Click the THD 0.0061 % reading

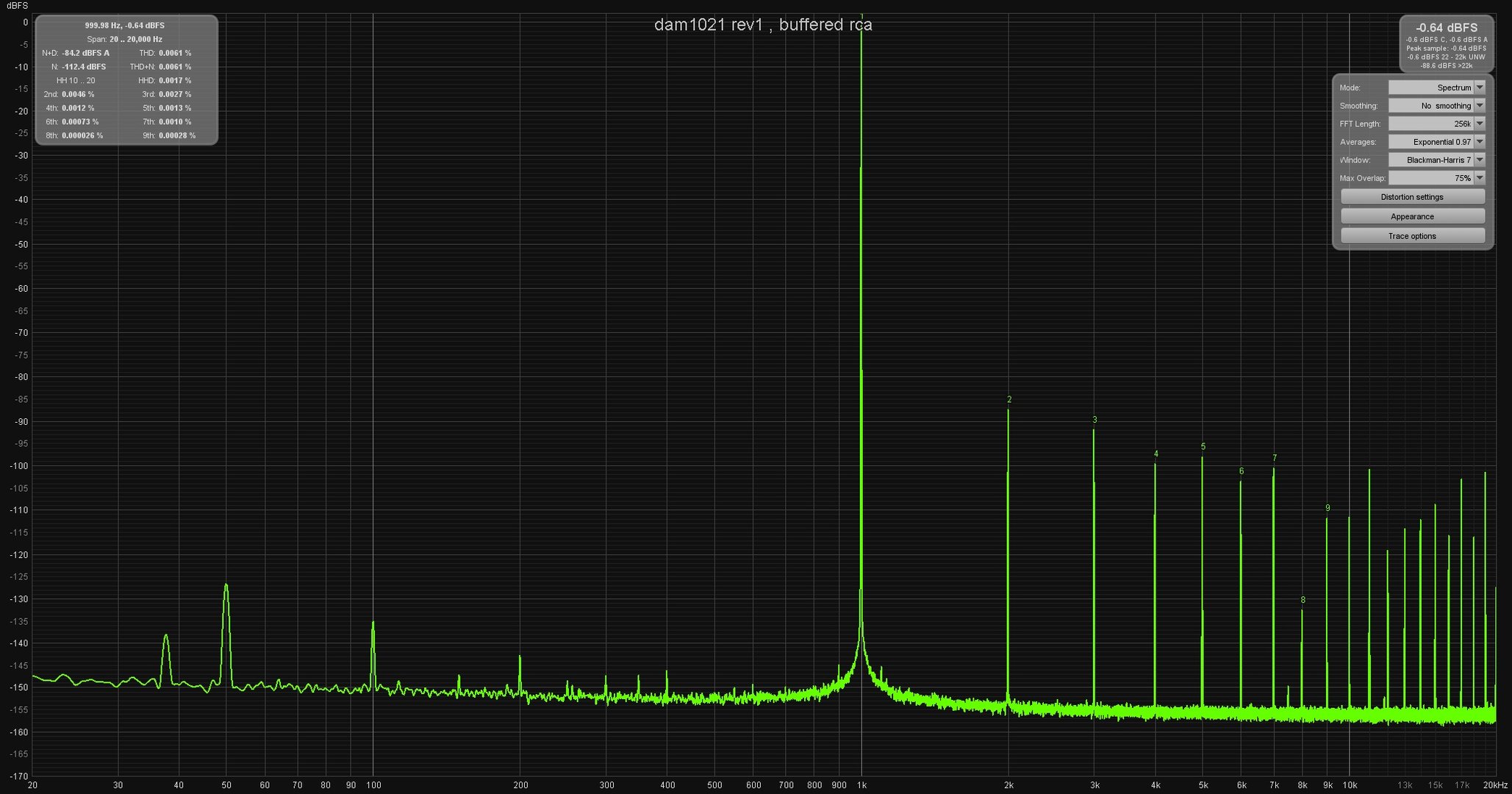point(165,53)
